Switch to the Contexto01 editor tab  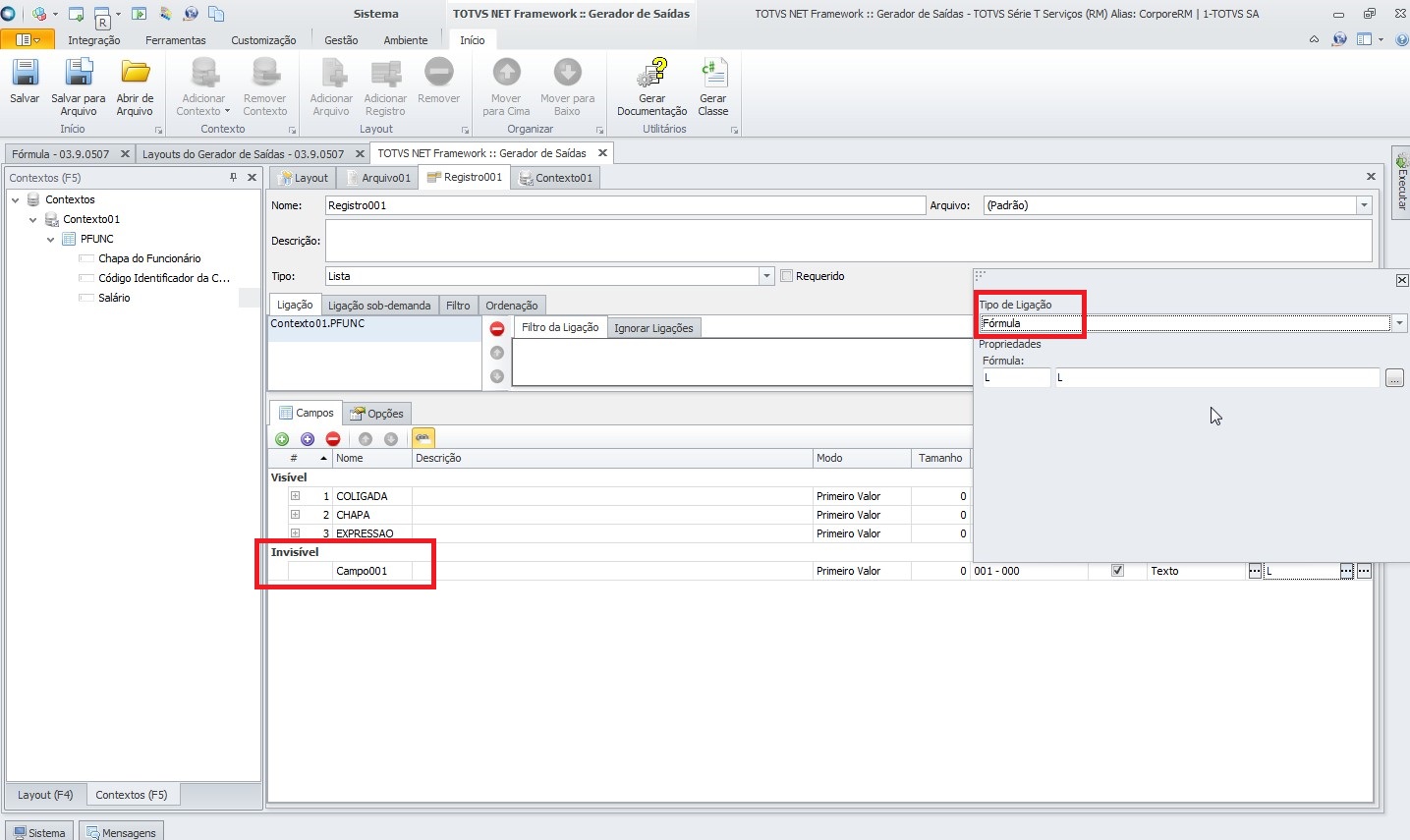(556, 178)
